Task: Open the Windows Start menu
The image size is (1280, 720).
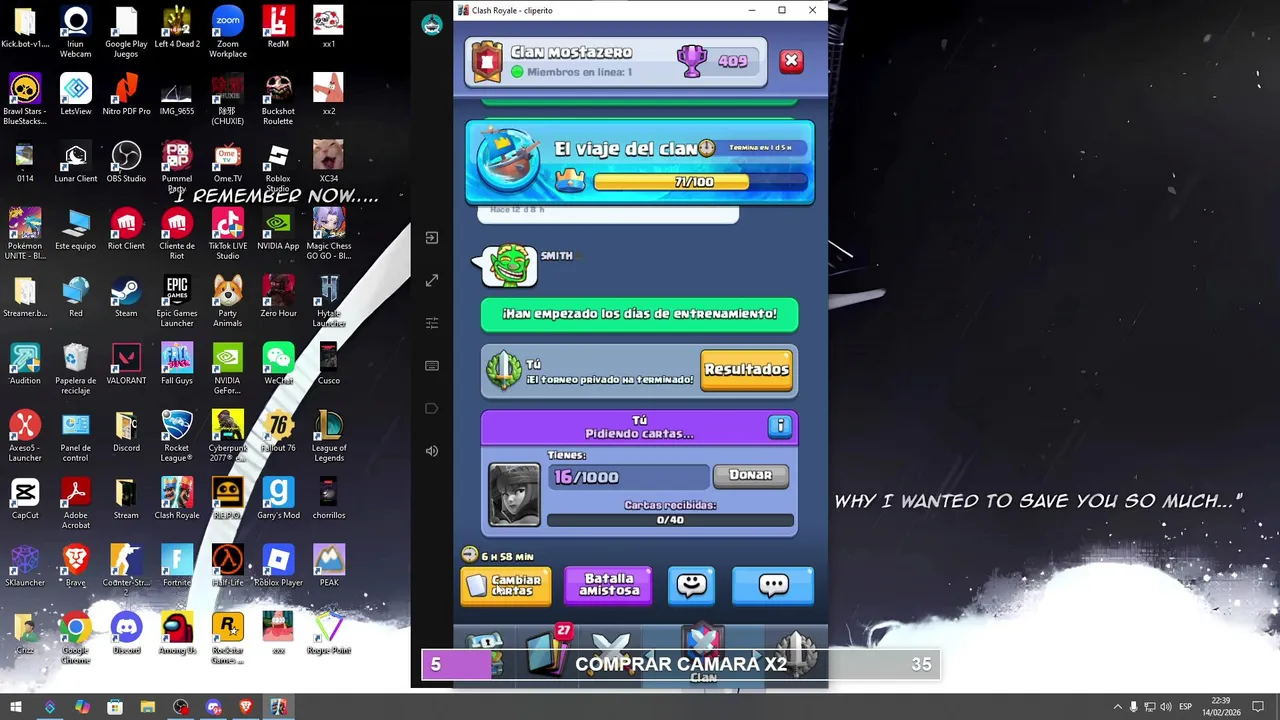Action: coord(16,707)
